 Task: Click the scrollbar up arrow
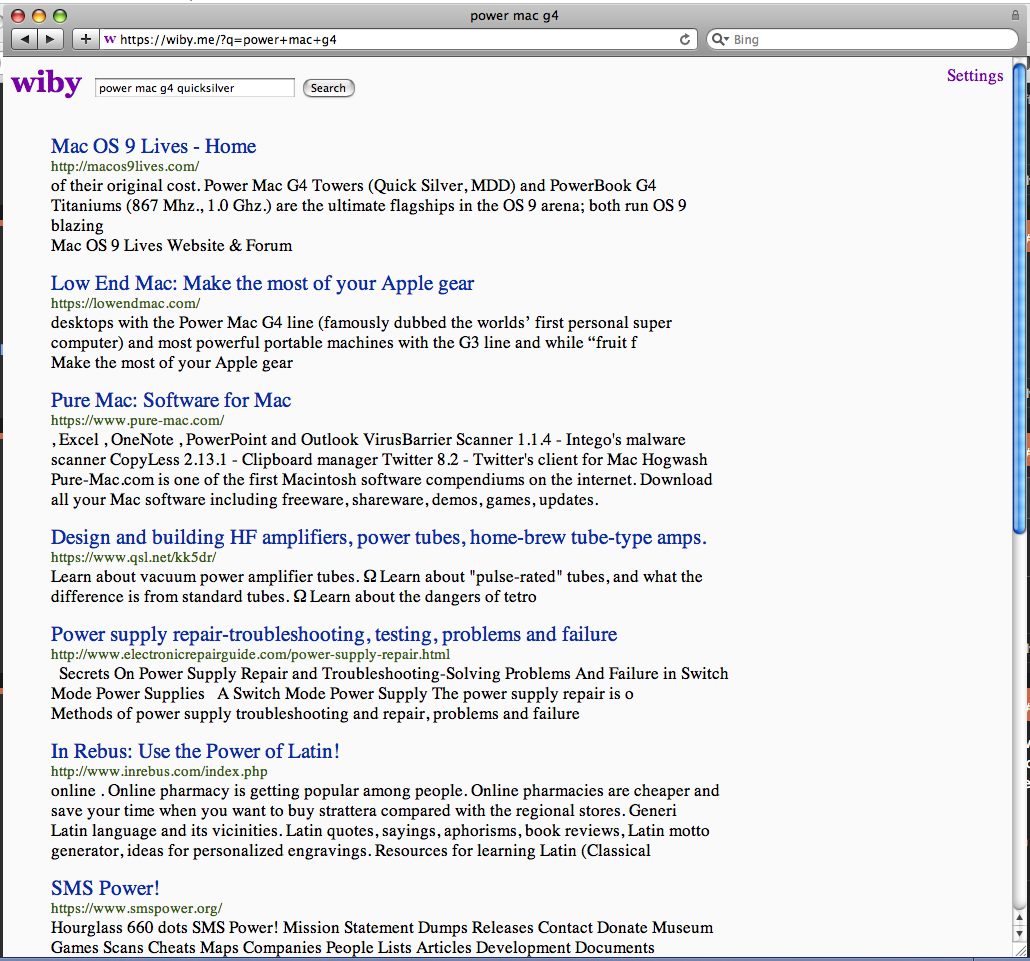(1019, 918)
